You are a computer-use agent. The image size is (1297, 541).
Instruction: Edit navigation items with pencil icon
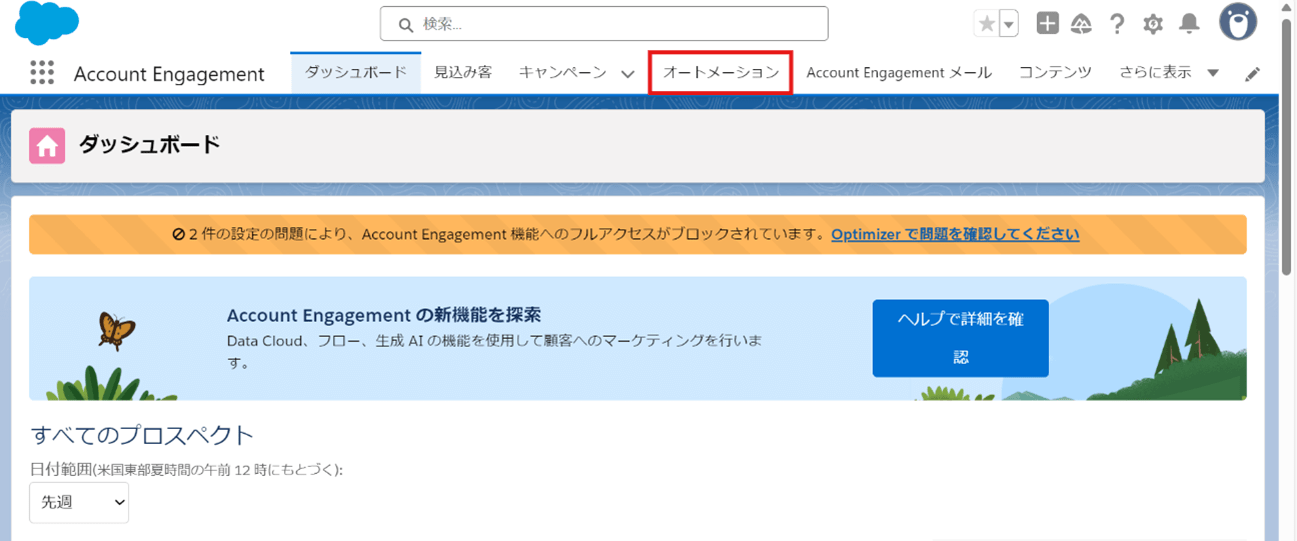[x=1252, y=74]
